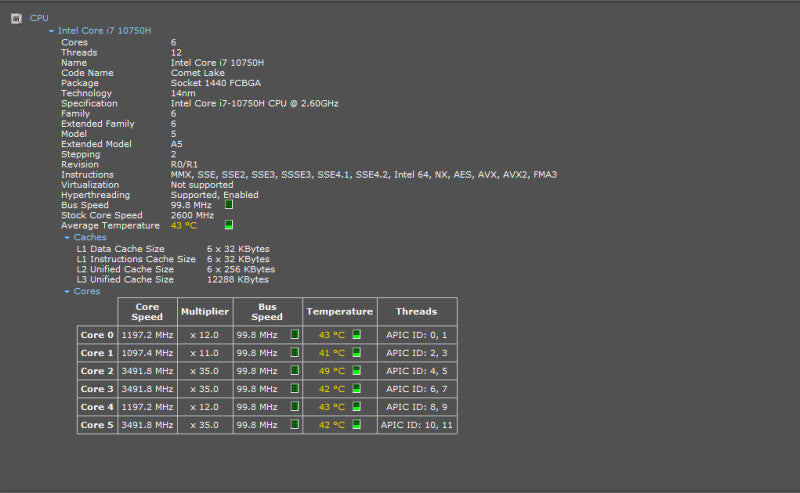Screen dimensions: 800x493
Task: Click the Bus Speed graph icon beside 99.8 MHz
Action: pos(229,205)
